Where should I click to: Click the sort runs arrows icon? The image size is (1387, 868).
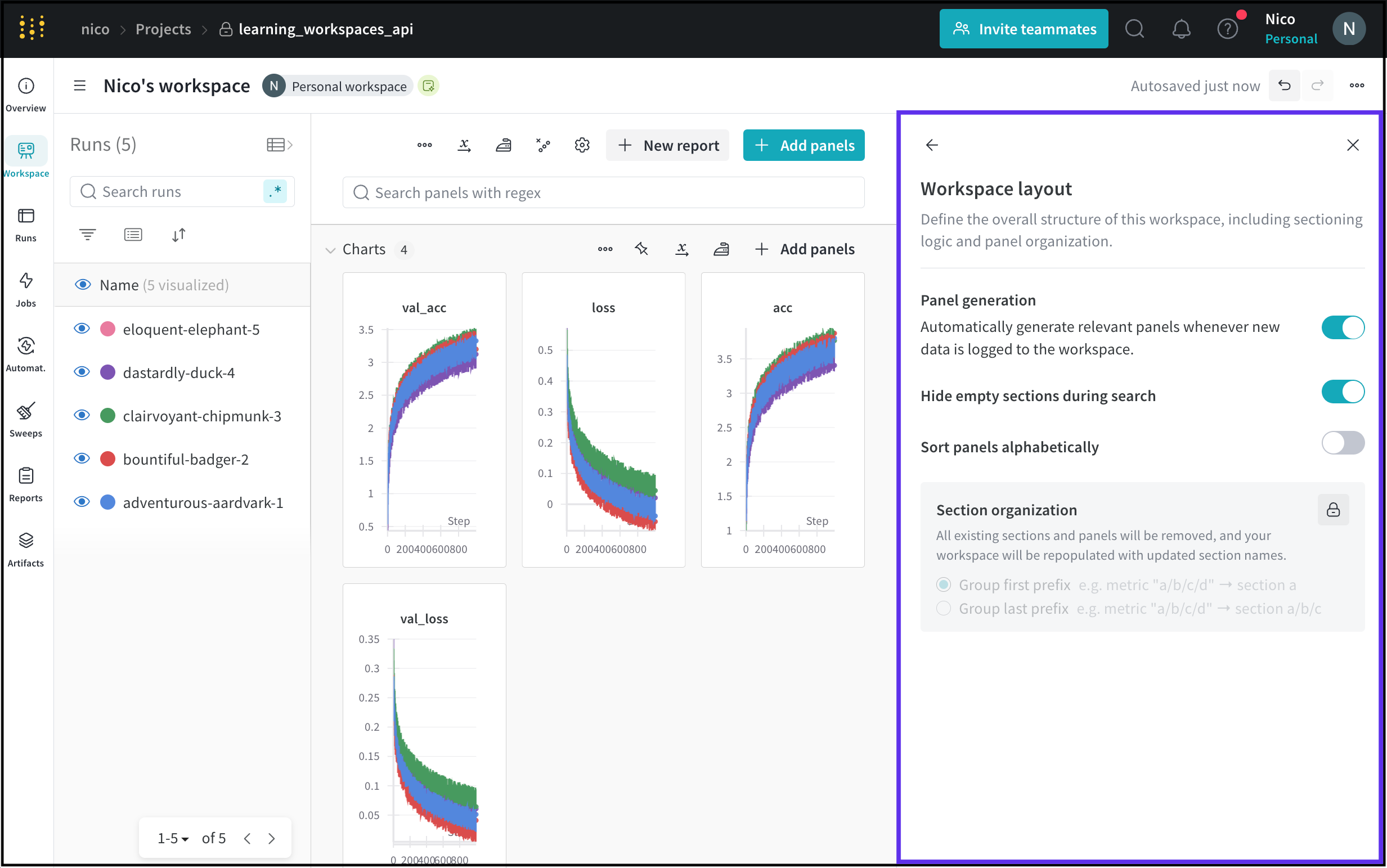click(178, 235)
